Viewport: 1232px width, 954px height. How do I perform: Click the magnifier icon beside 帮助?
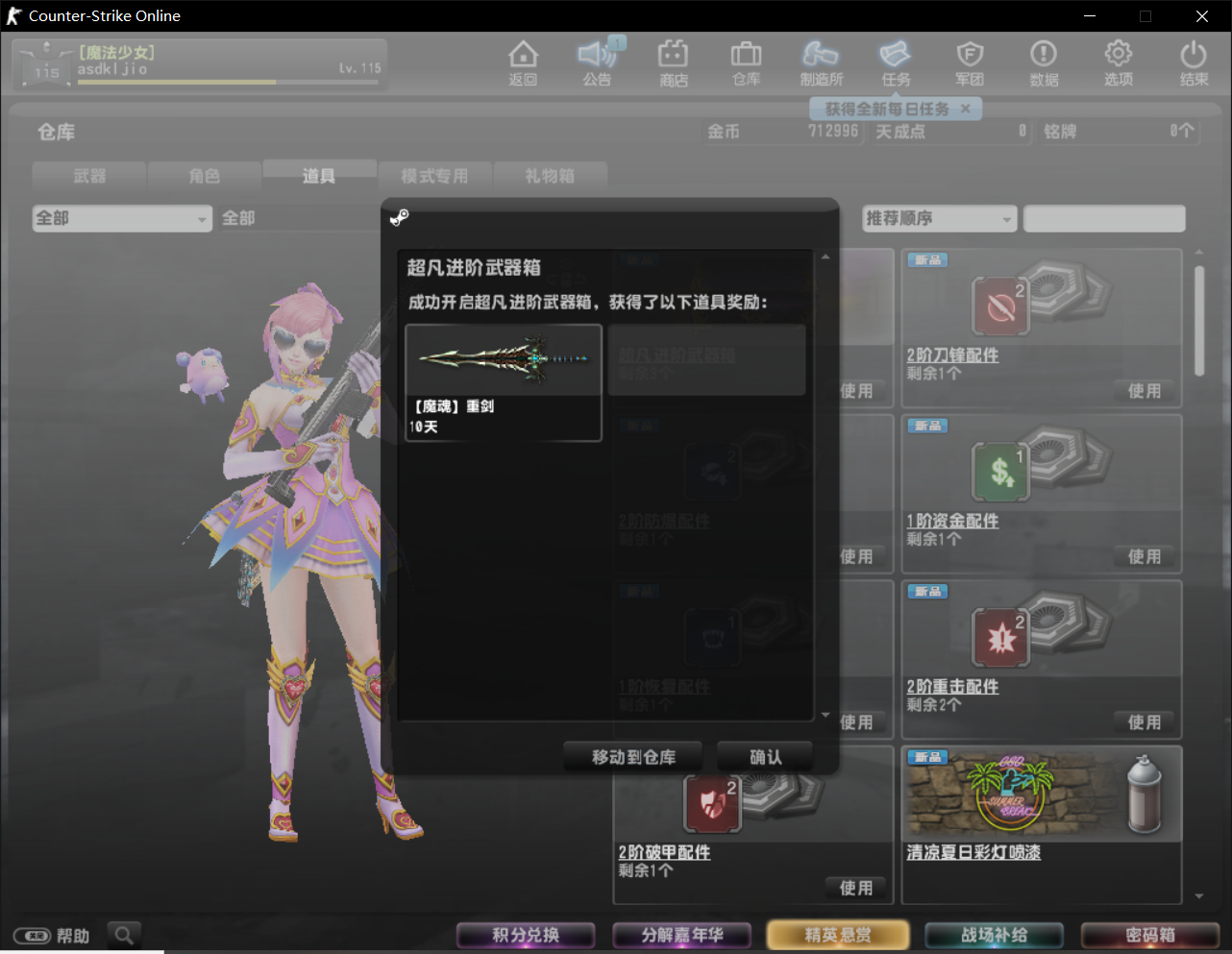123,935
